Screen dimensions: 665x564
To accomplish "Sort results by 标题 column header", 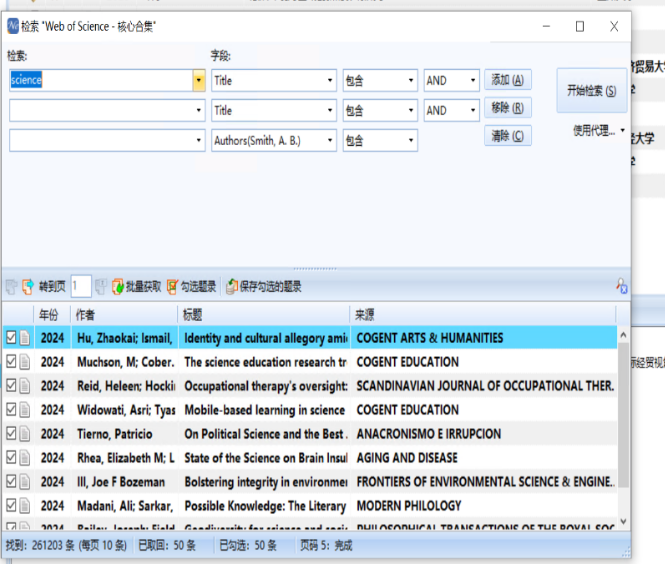I will 263,315.
